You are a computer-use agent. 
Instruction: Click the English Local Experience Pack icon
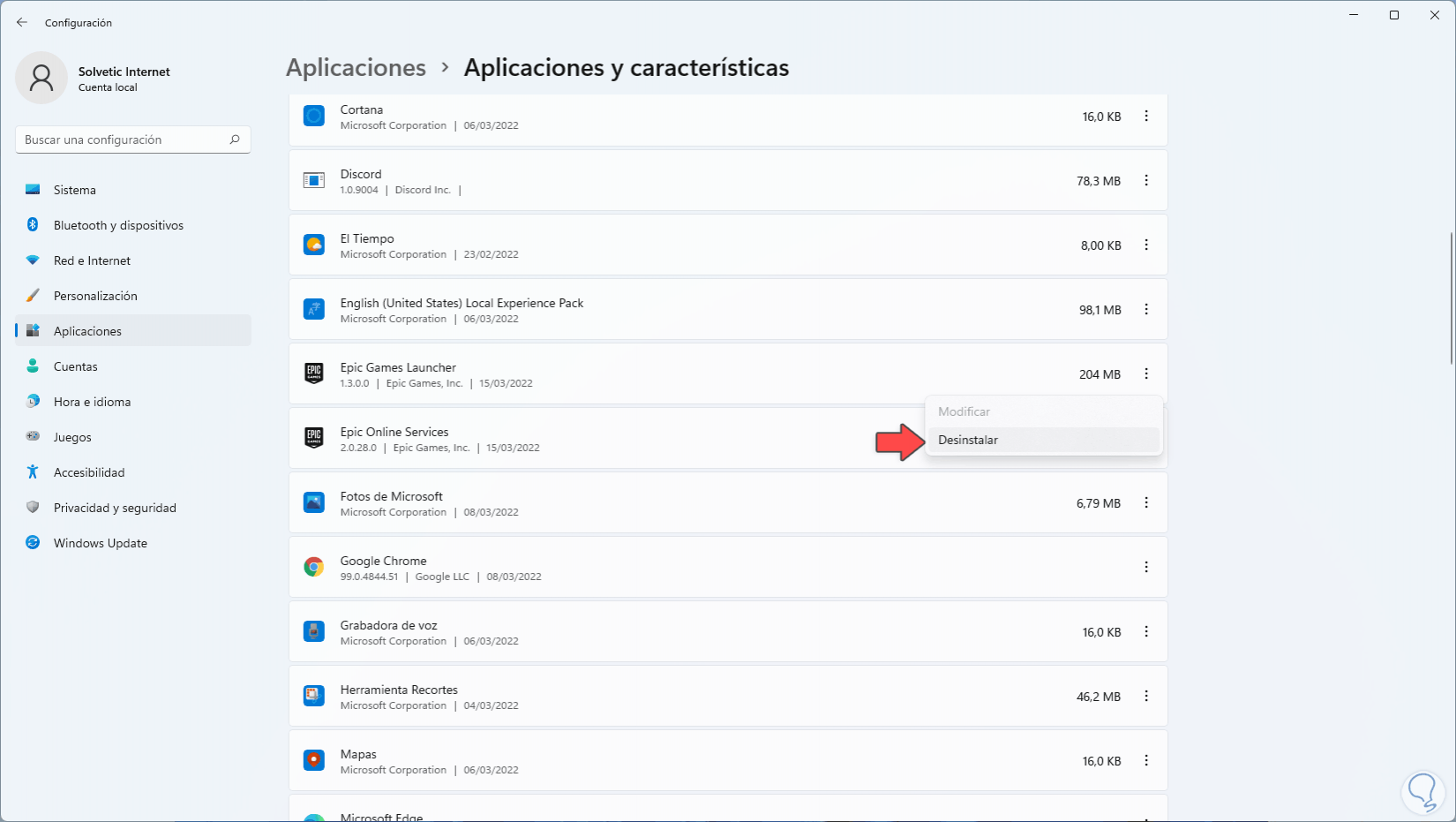314,309
